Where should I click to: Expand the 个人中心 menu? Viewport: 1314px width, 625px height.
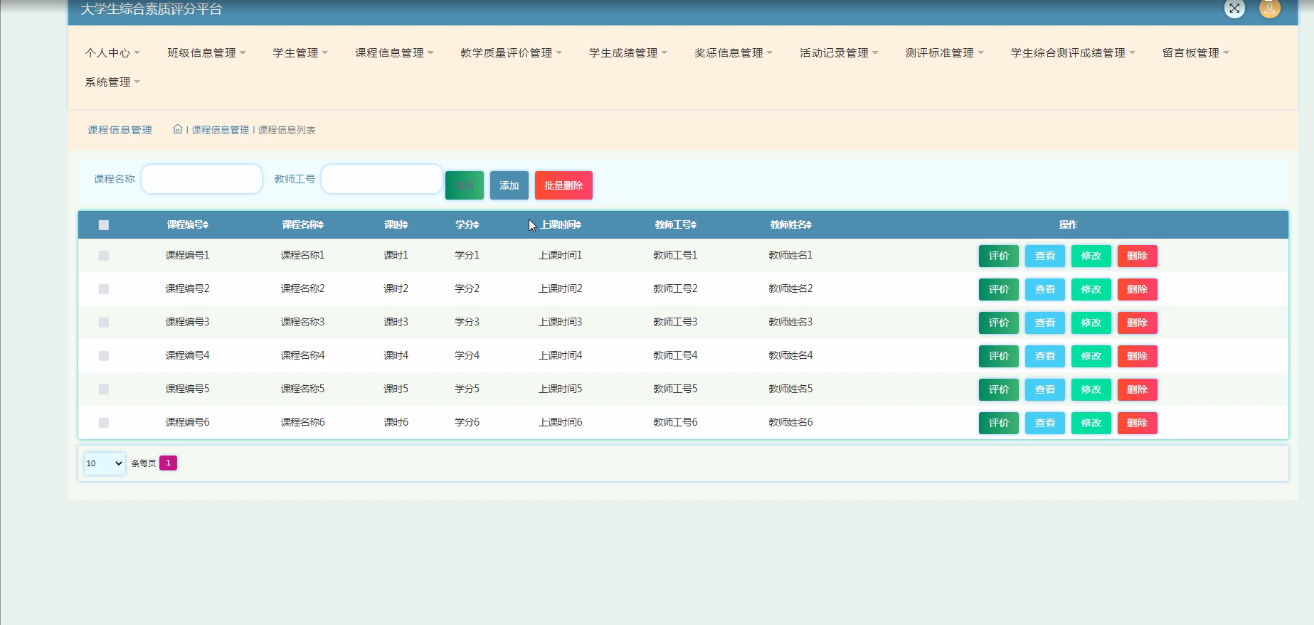[112, 53]
